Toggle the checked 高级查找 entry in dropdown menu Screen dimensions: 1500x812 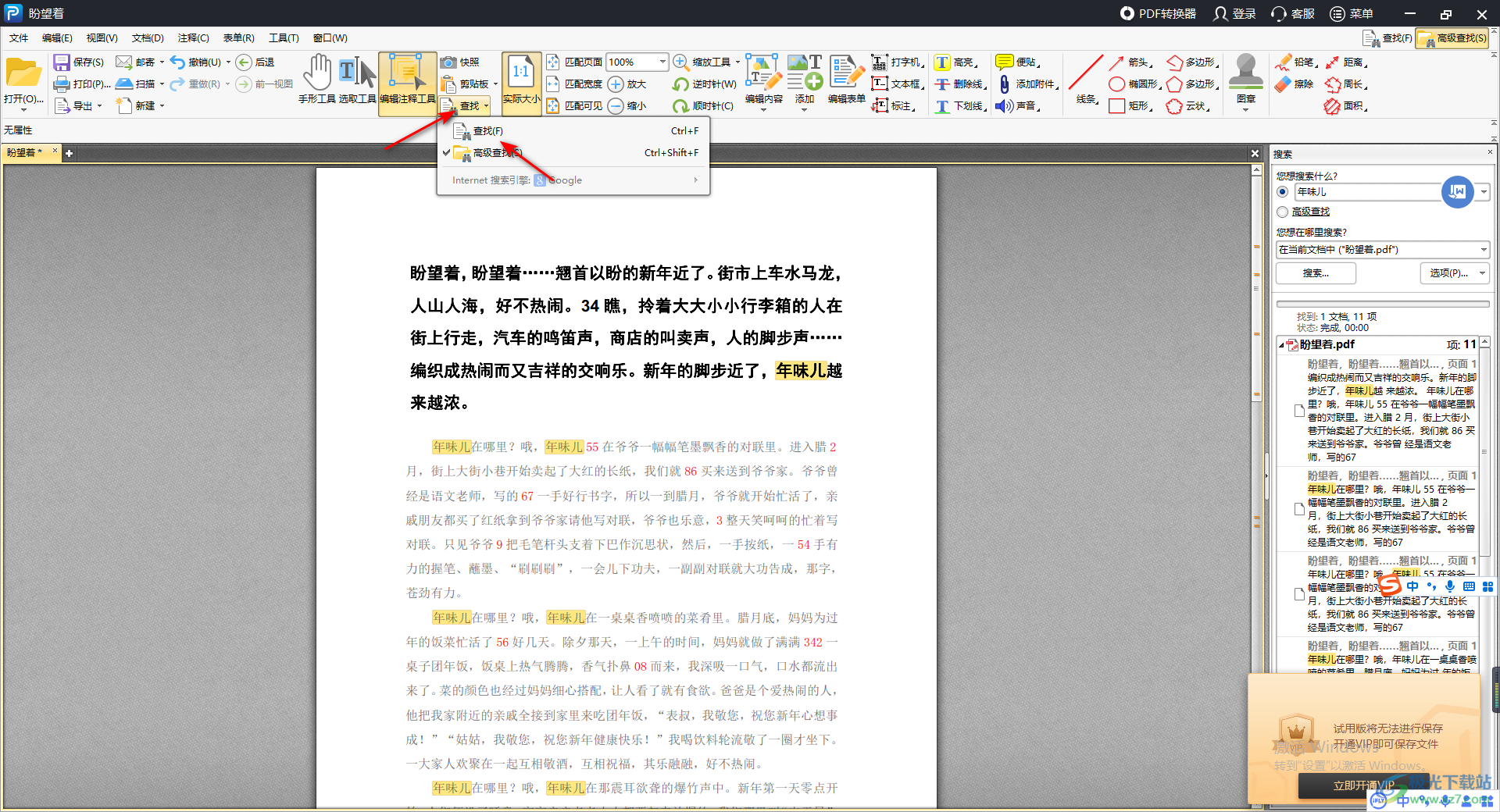(x=574, y=153)
